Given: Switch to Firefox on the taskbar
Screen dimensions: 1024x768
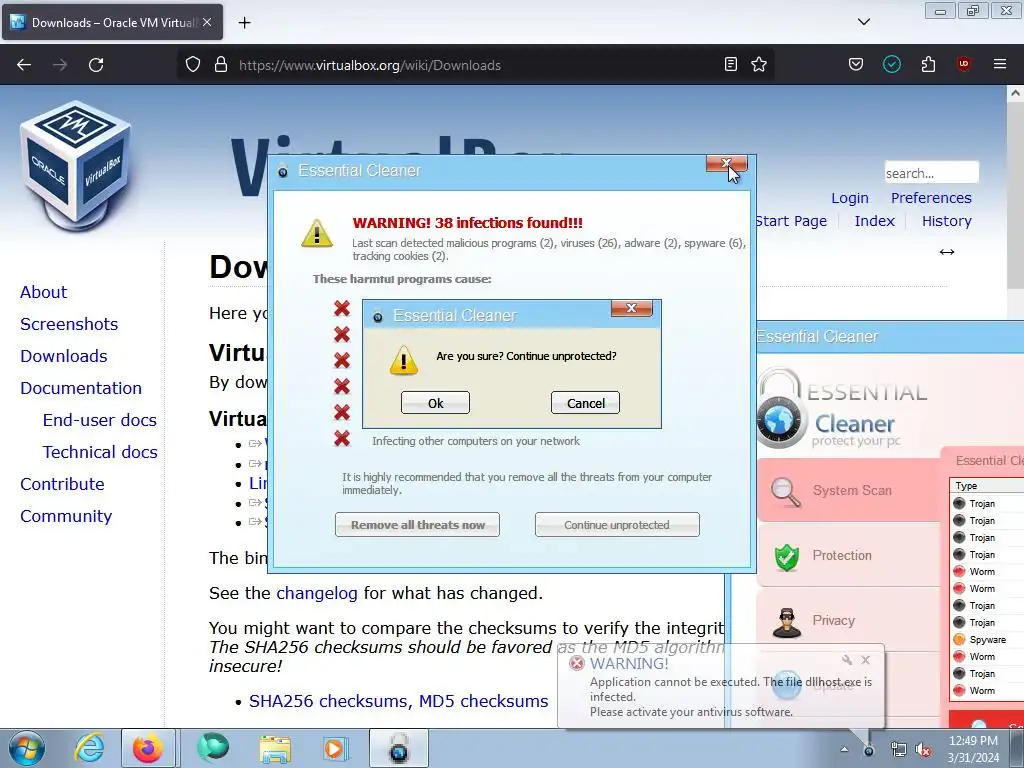Looking at the screenshot, I should (148, 748).
